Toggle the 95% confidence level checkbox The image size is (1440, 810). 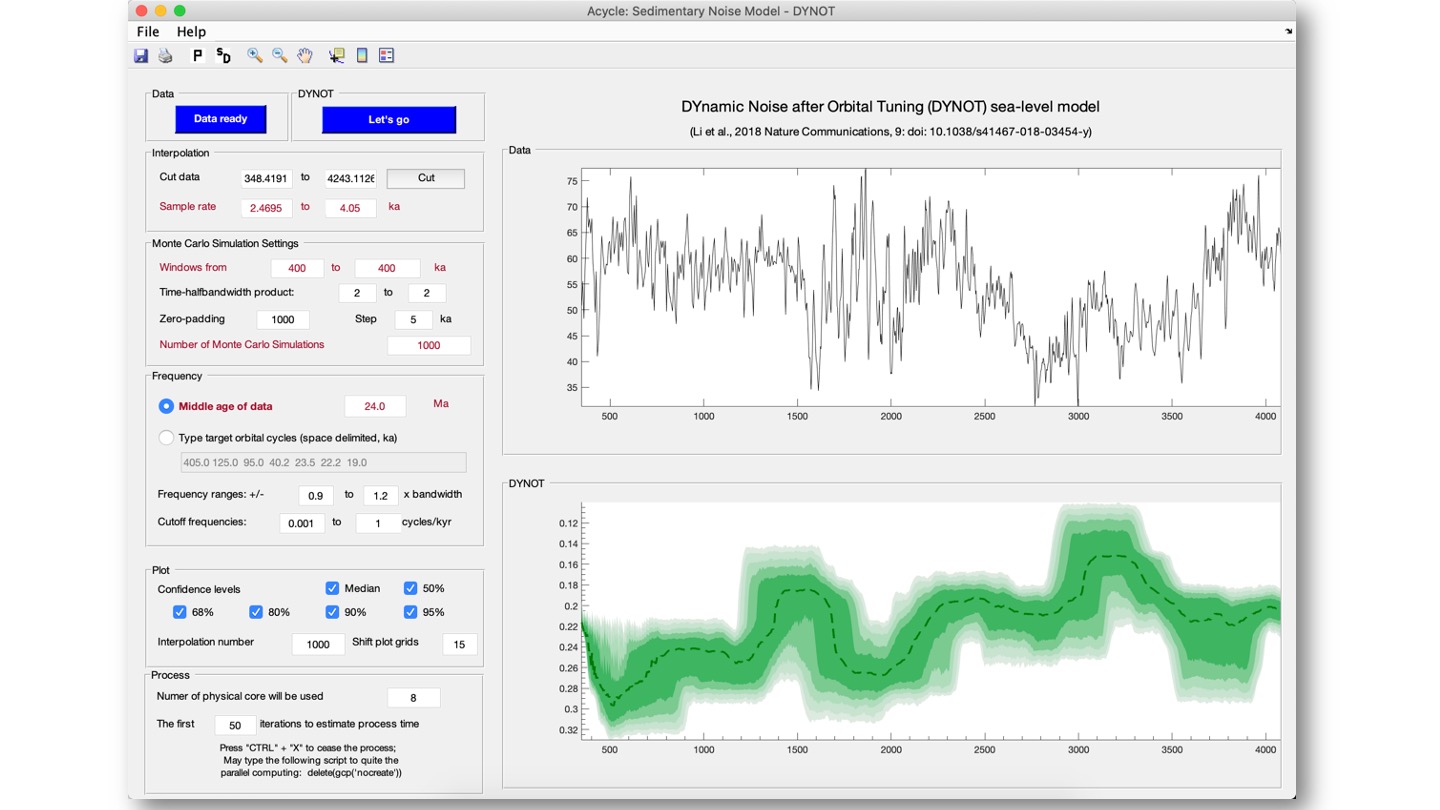coord(410,612)
